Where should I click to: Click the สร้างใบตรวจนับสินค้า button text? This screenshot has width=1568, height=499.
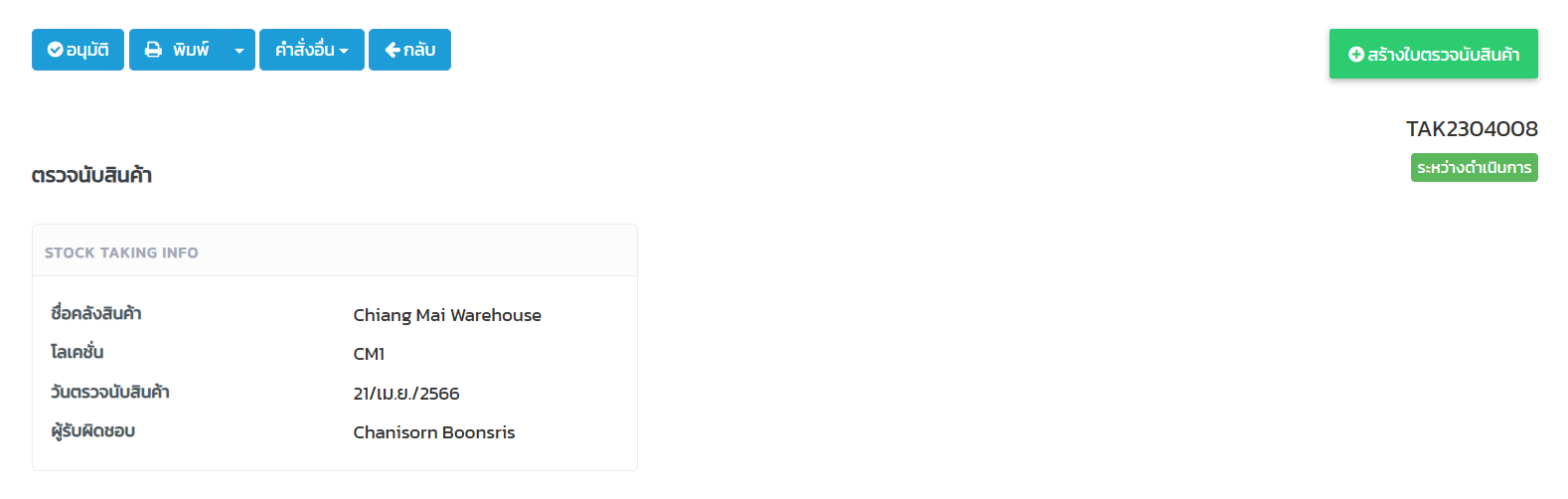coord(1444,55)
